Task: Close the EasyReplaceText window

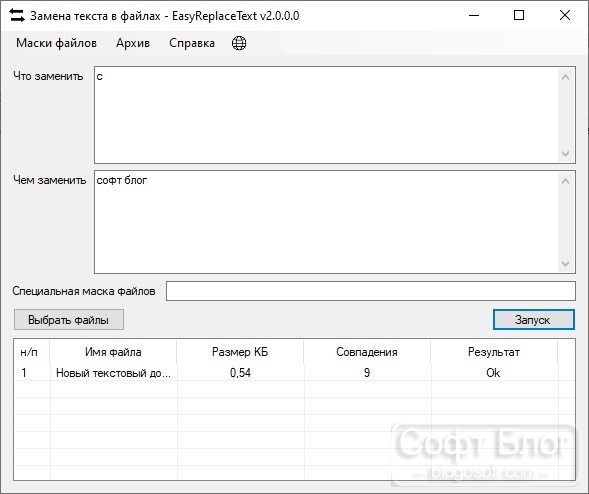Action: [x=565, y=15]
